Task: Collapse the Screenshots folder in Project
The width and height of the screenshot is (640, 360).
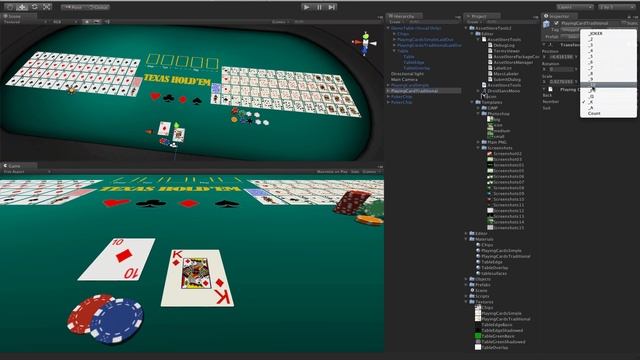Action: (x=479, y=148)
